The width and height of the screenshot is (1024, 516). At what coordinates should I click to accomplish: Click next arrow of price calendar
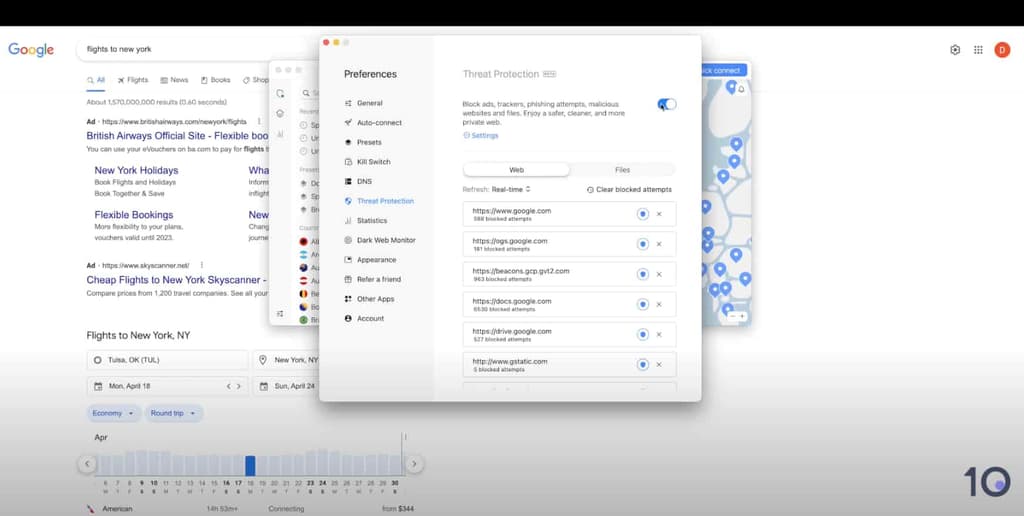point(414,464)
